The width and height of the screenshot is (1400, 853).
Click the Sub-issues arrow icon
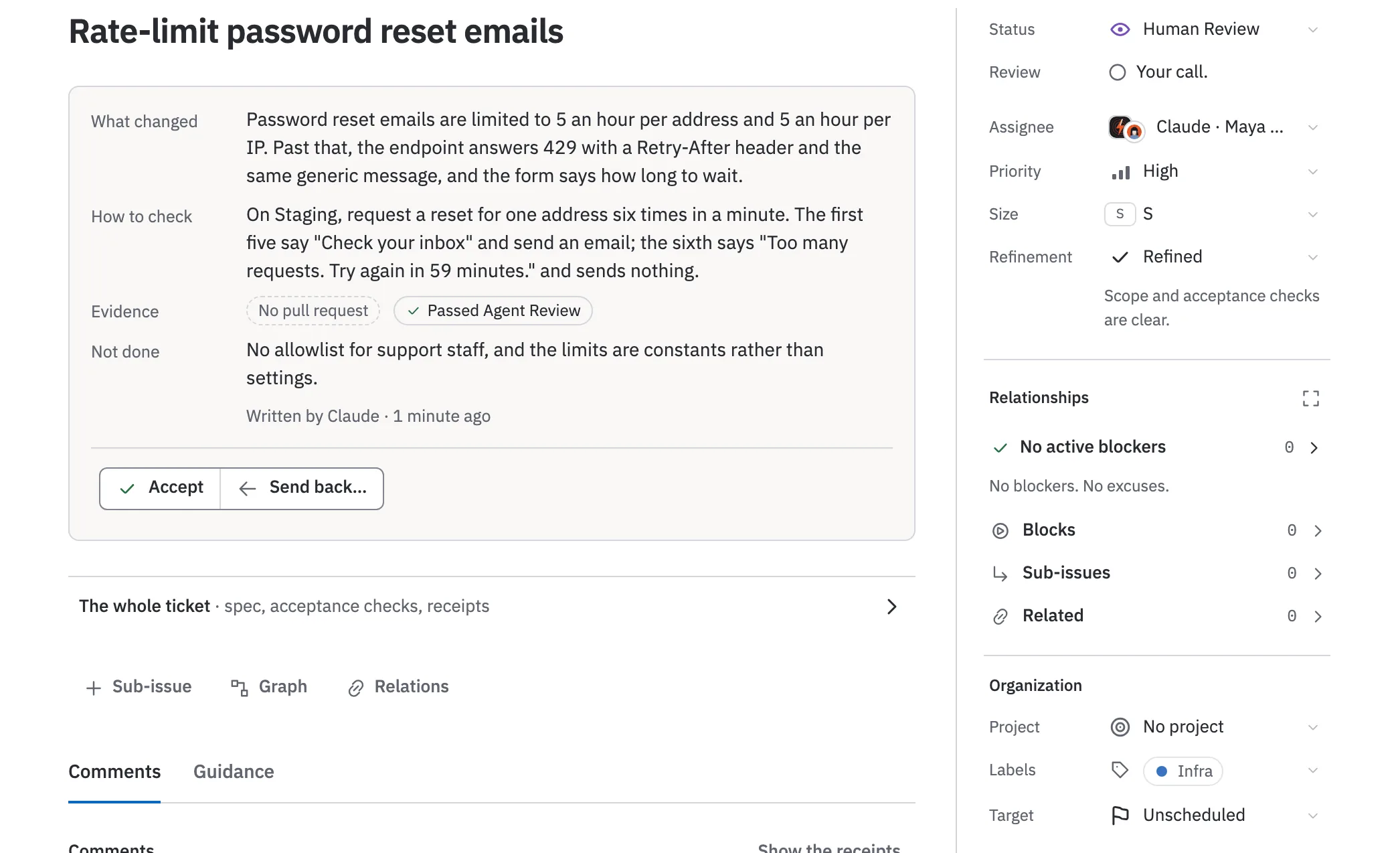[1000, 574]
